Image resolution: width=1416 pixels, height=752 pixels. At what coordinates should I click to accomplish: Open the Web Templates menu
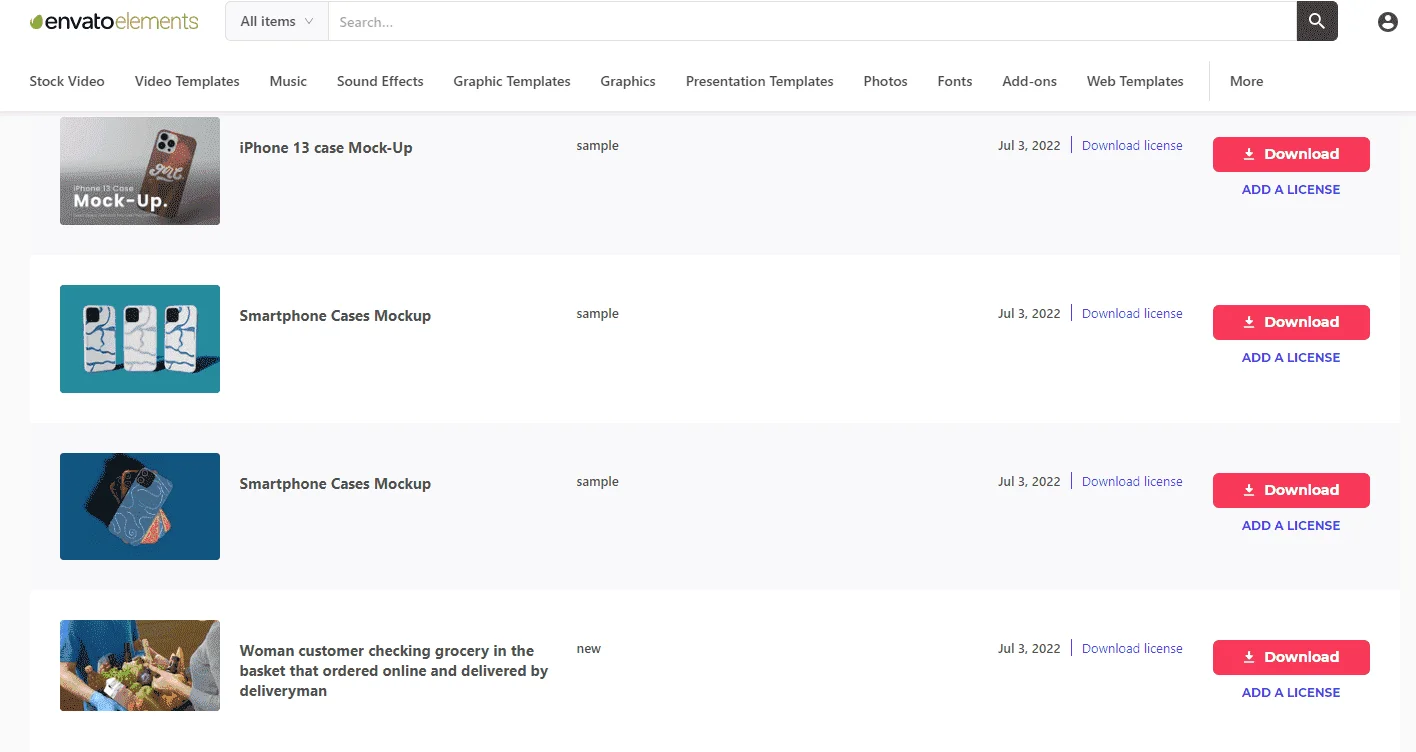(1135, 81)
